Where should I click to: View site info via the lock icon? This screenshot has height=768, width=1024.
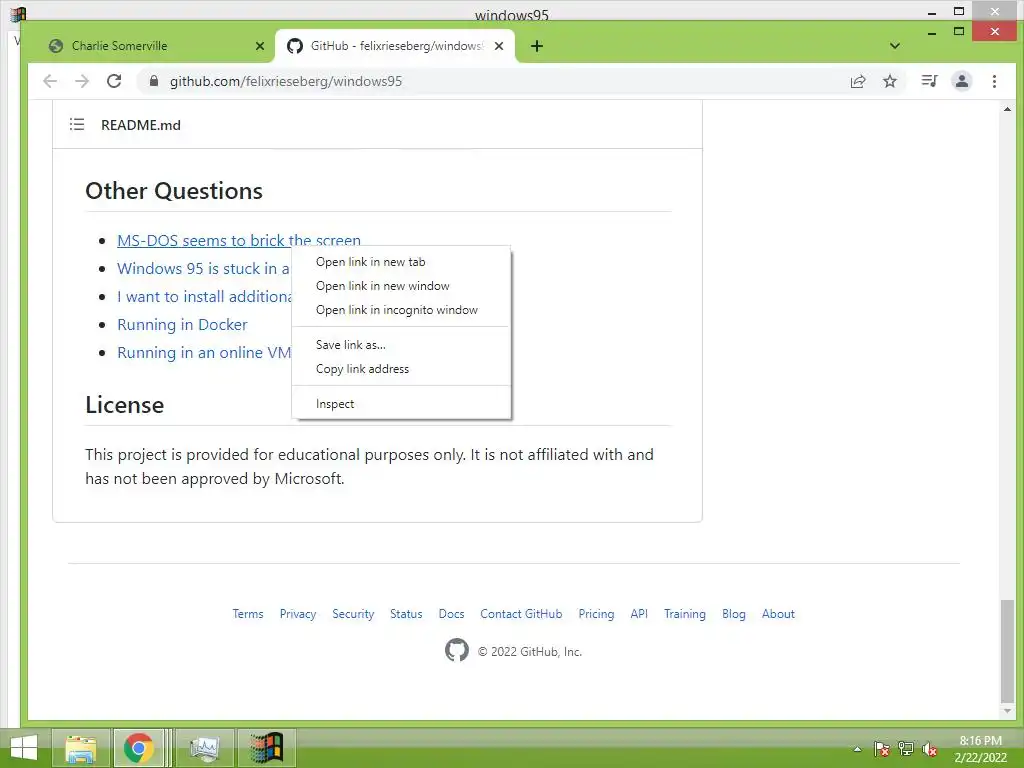pos(154,81)
